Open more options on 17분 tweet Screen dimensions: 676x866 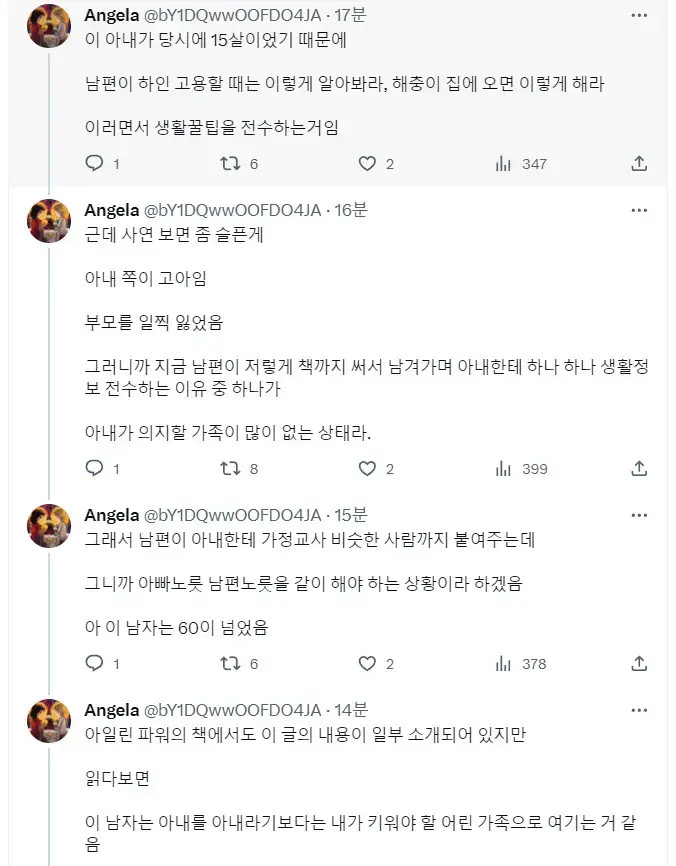640,17
